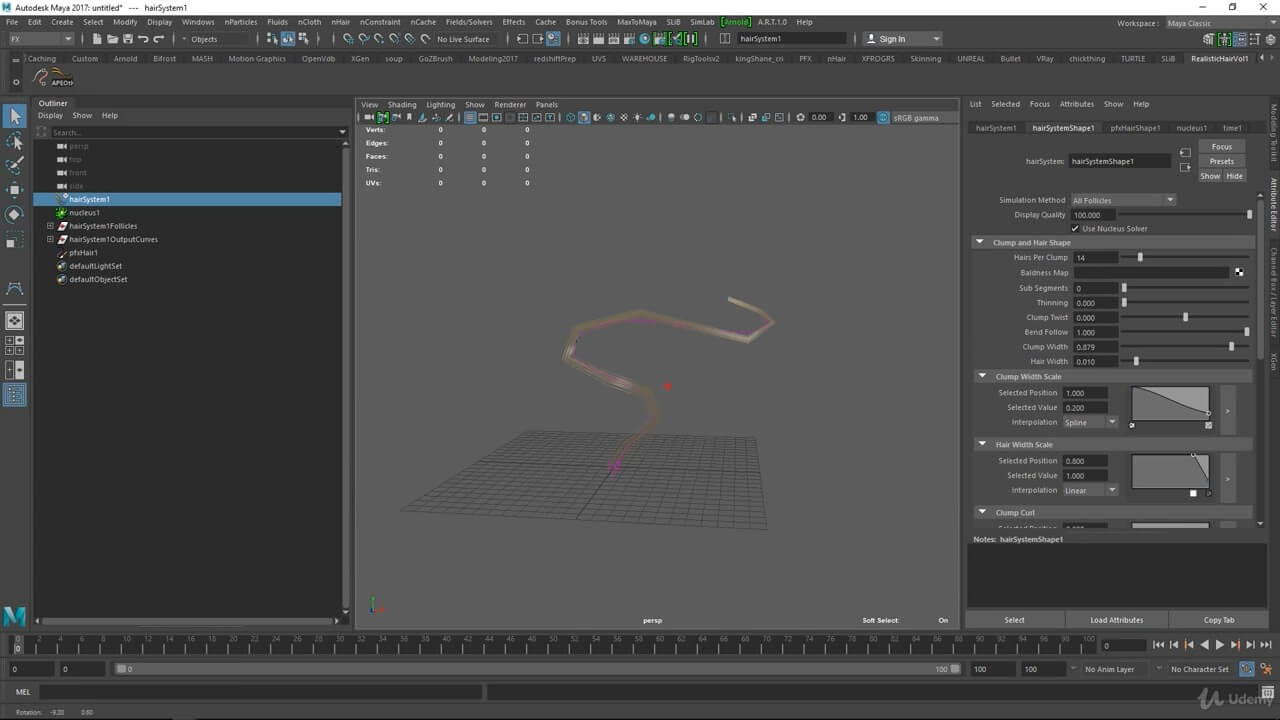Open the Simulation Method dropdown
The image size is (1280, 720).
pos(1123,200)
